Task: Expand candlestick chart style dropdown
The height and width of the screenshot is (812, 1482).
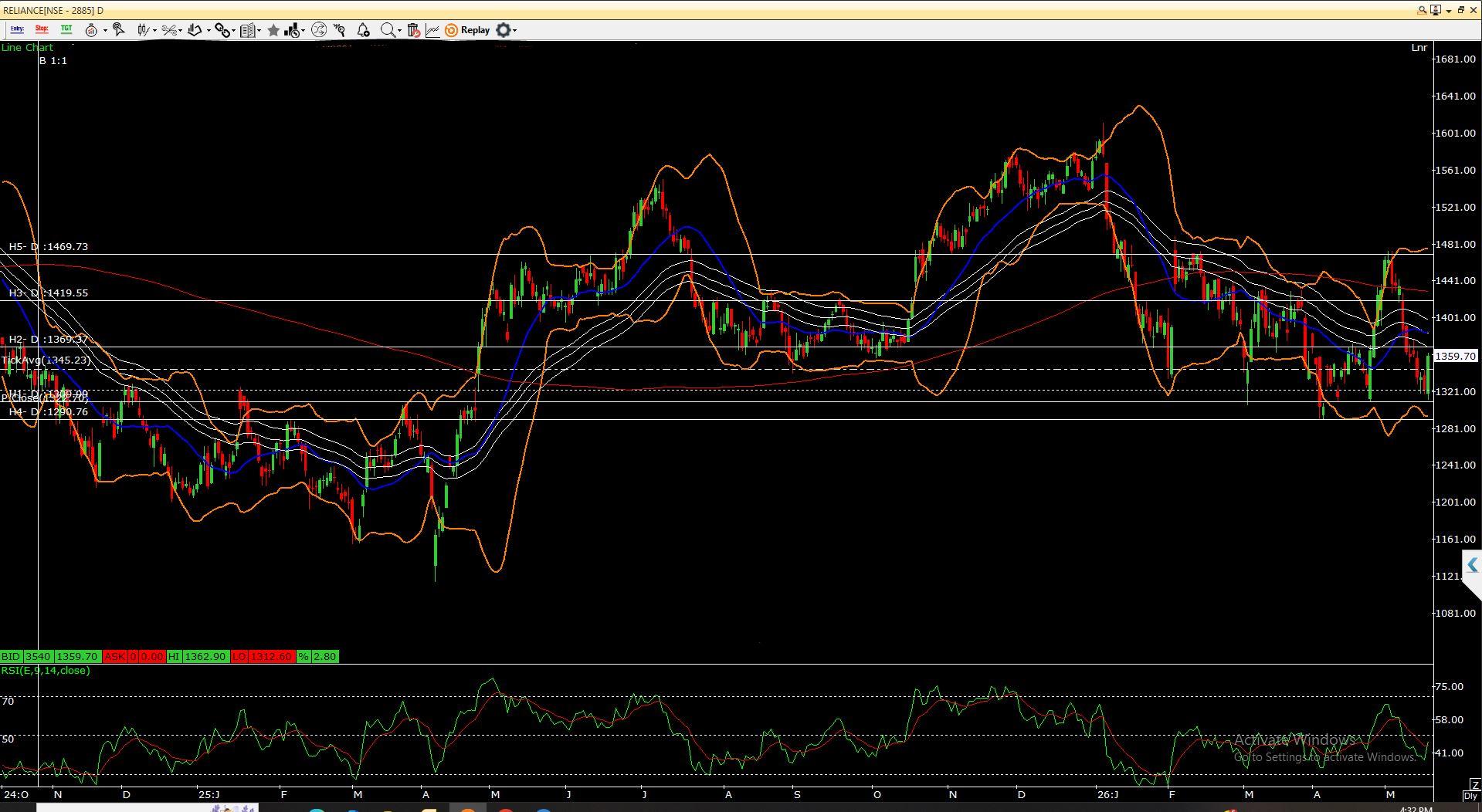Action: click(155, 31)
